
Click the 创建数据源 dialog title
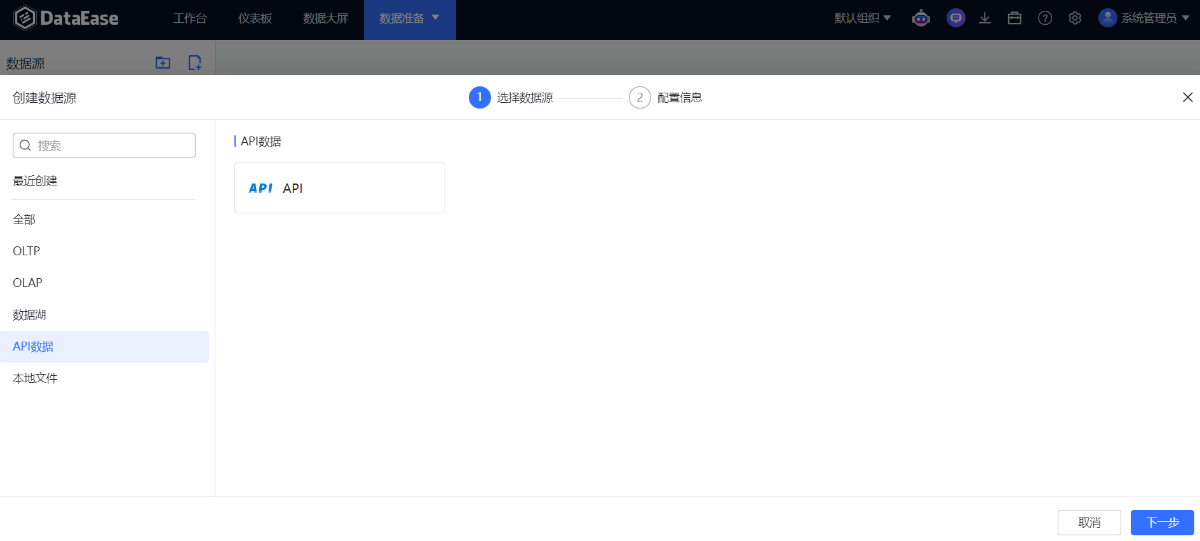[44, 98]
